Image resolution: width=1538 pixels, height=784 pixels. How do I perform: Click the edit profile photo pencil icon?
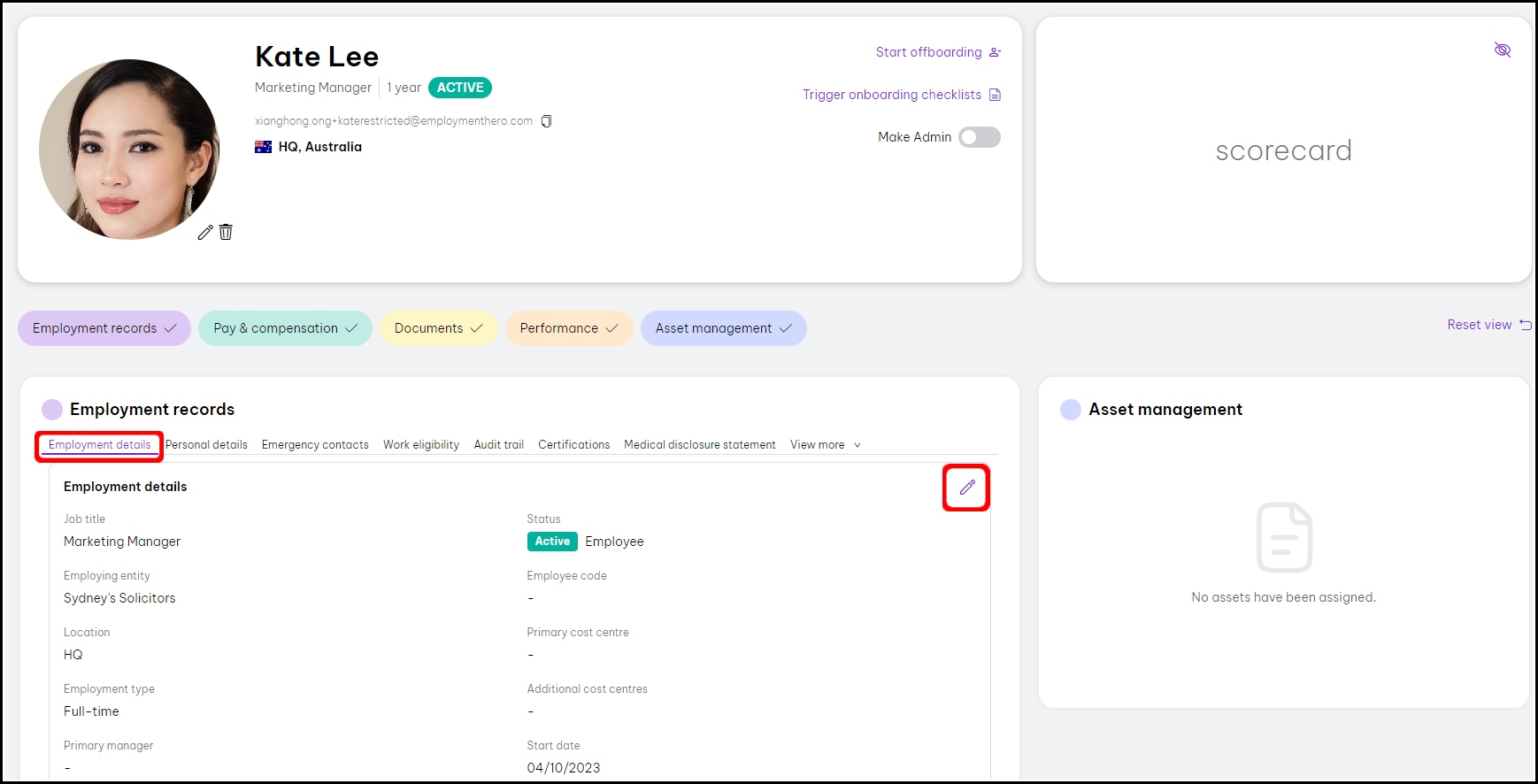click(x=205, y=233)
